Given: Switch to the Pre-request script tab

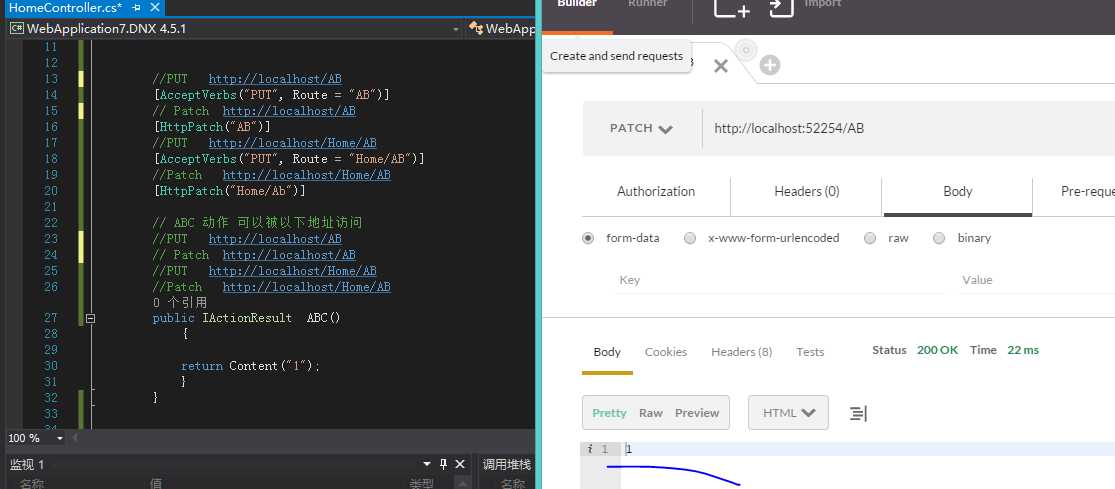Looking at the screenshot, I should click(1087, 192).
